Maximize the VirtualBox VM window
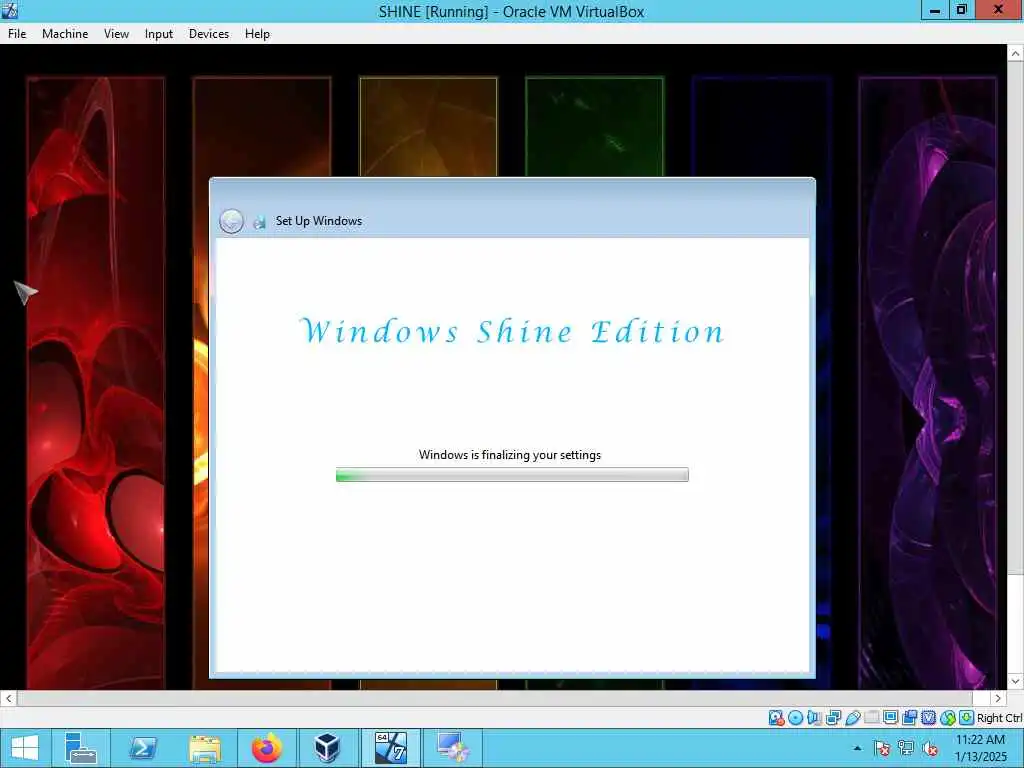This screenshot has height=768, width=1024. [961, 10]
